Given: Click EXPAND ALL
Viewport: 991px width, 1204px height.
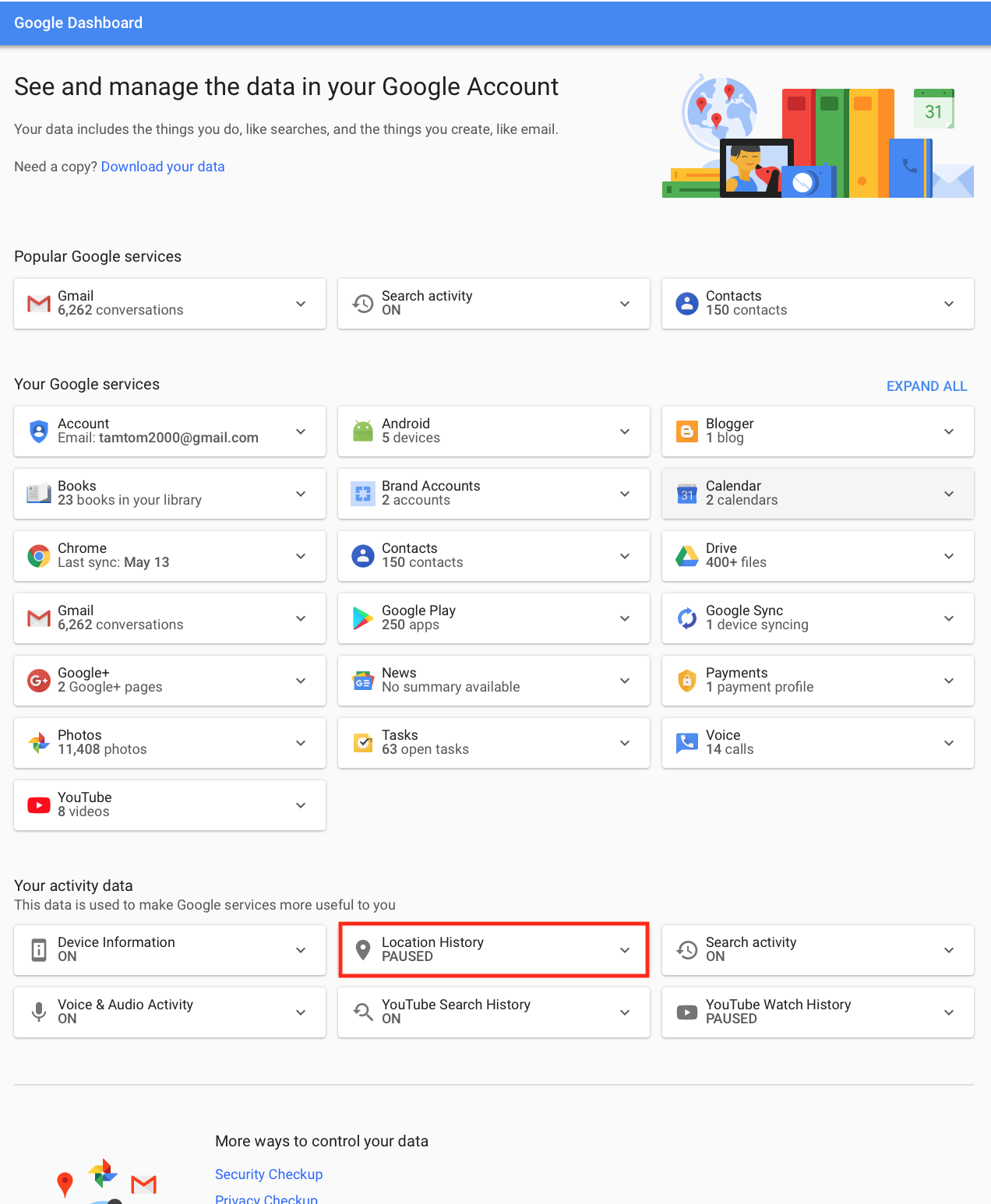Looking at the screenshot, I should click(926, 386).
